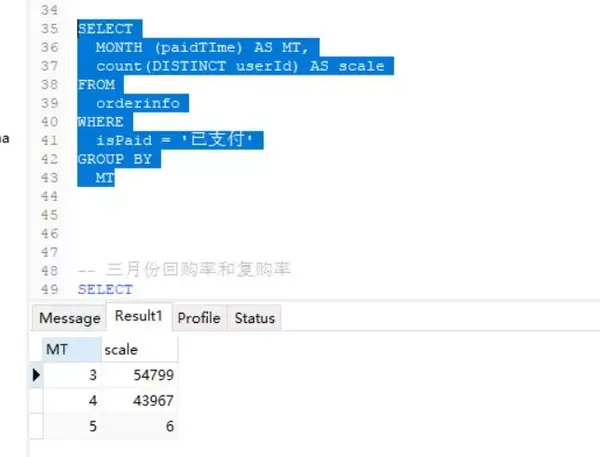The height and width of the screenshot is (457, 600).
Task: Click the SELECT keyword on line 49
Action: pos(106,289)
